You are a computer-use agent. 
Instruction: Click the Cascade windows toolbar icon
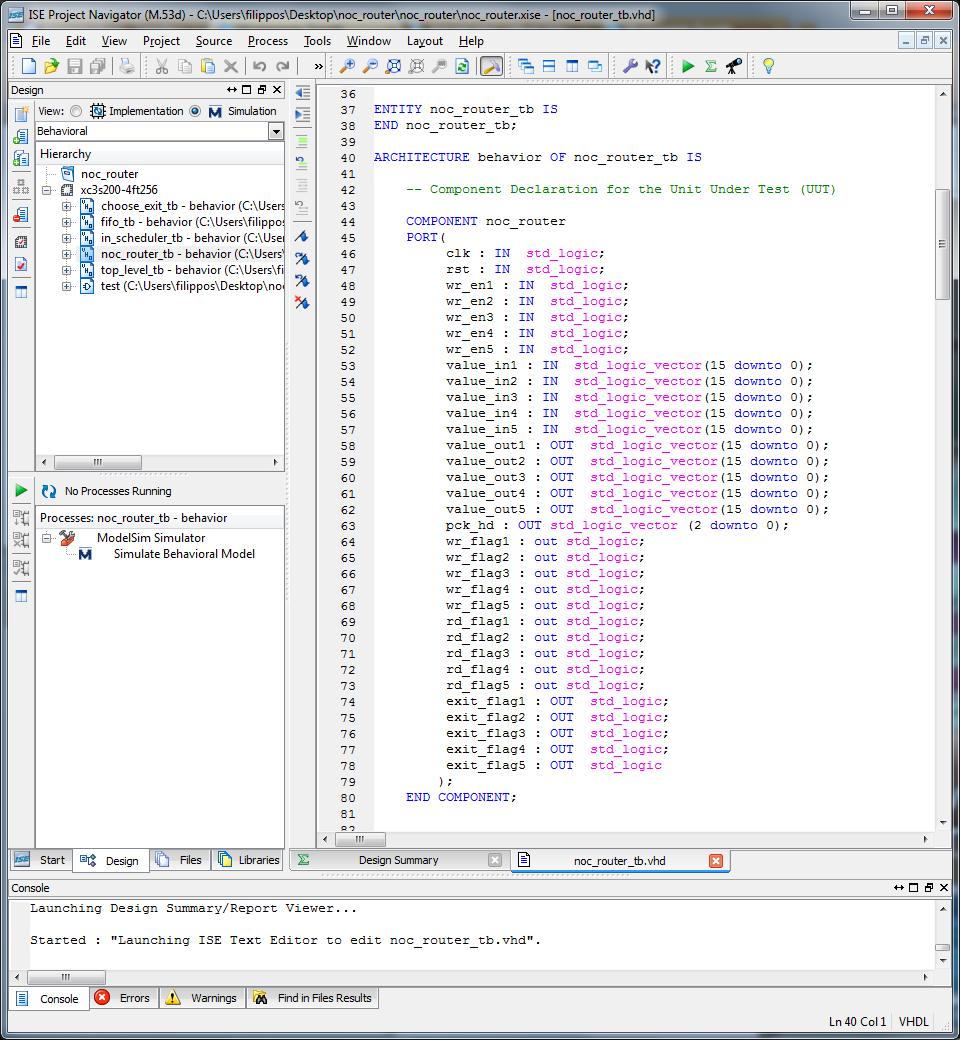point(525,66)
